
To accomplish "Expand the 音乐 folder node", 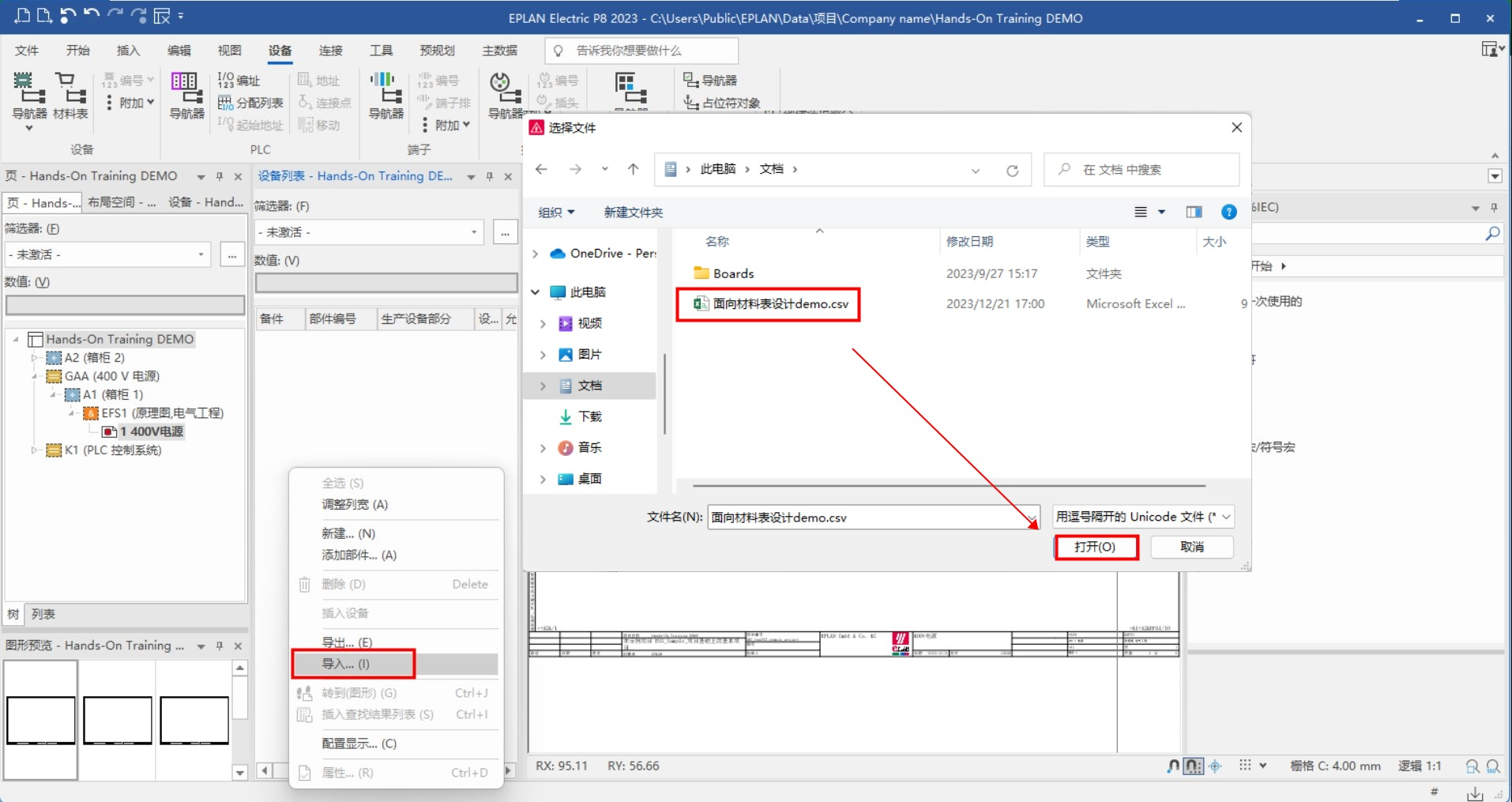I will coord(543,448).
